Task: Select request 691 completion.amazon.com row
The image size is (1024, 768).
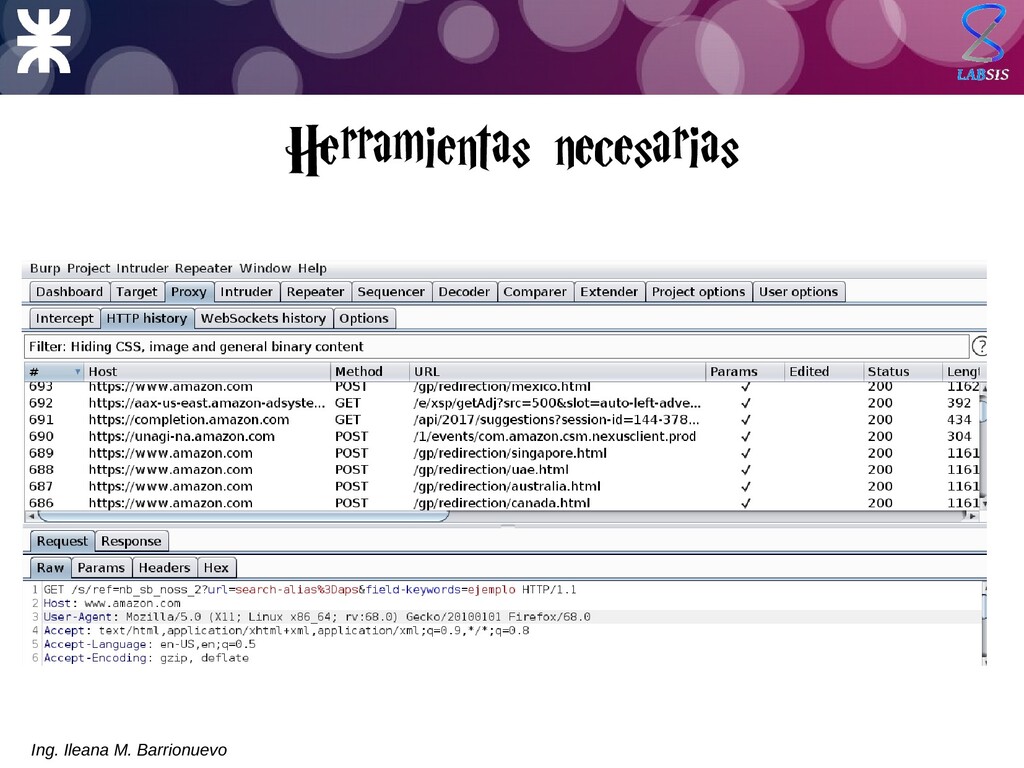Action: click(x=503, y=420)
